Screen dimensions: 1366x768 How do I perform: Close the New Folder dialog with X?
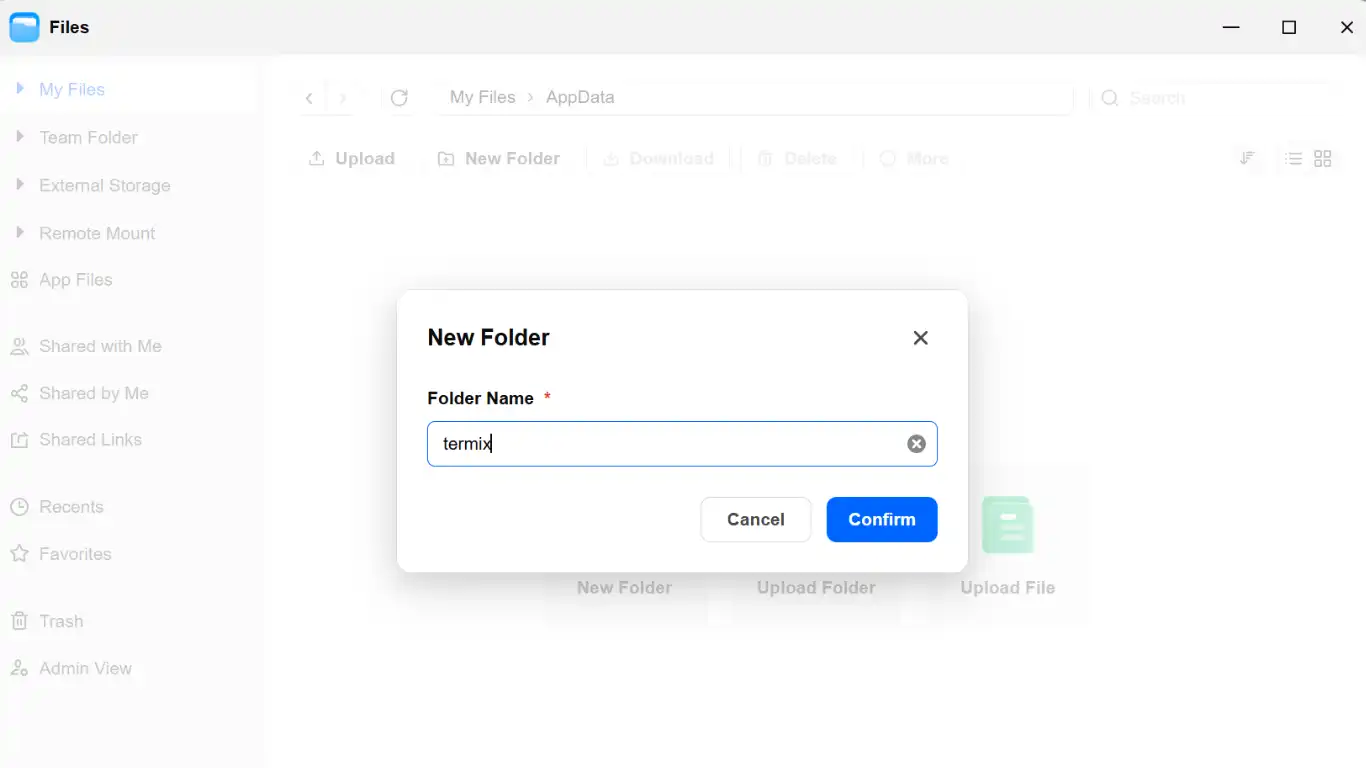pos(921,338)
